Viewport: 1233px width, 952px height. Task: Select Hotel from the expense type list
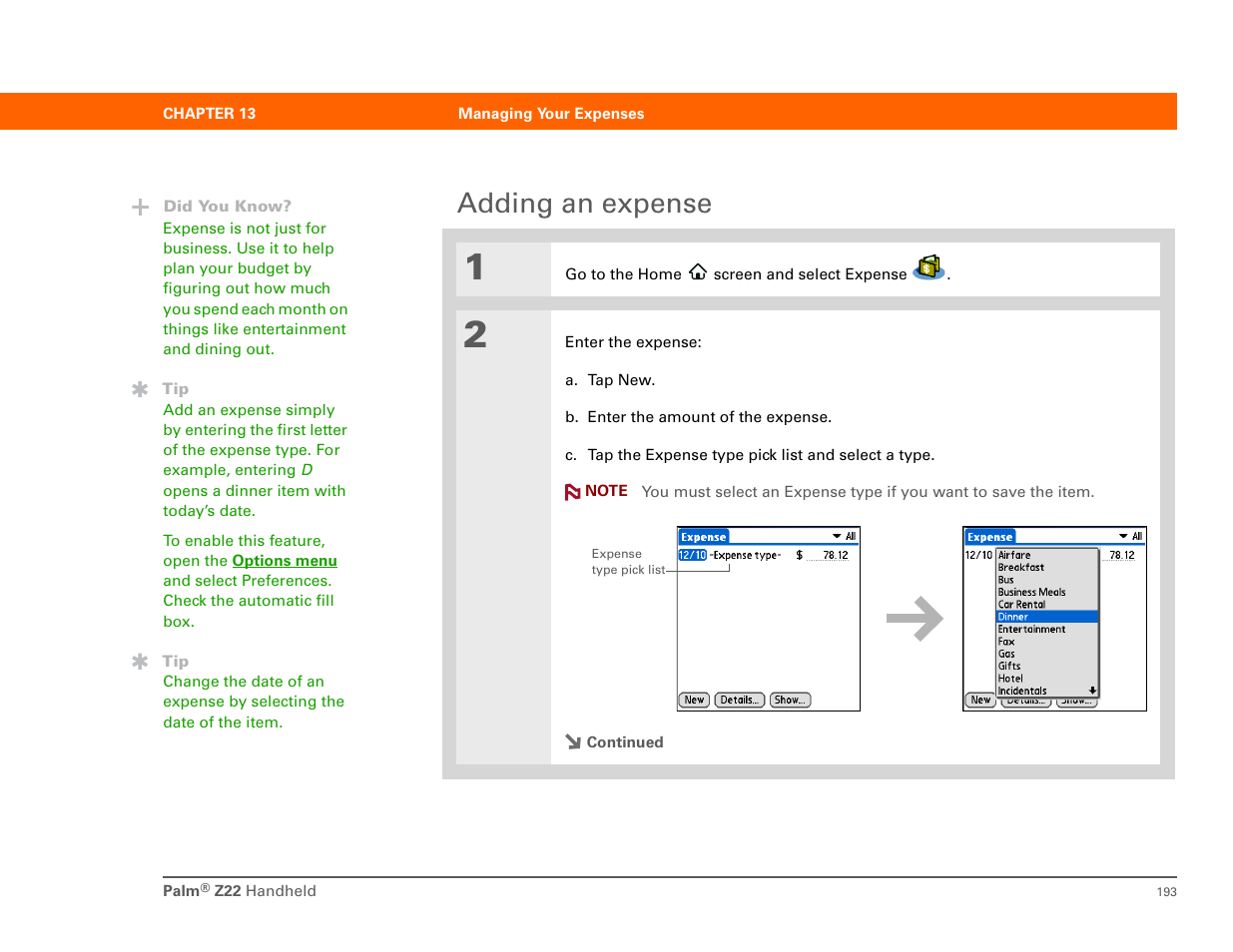click(1047, 679)
